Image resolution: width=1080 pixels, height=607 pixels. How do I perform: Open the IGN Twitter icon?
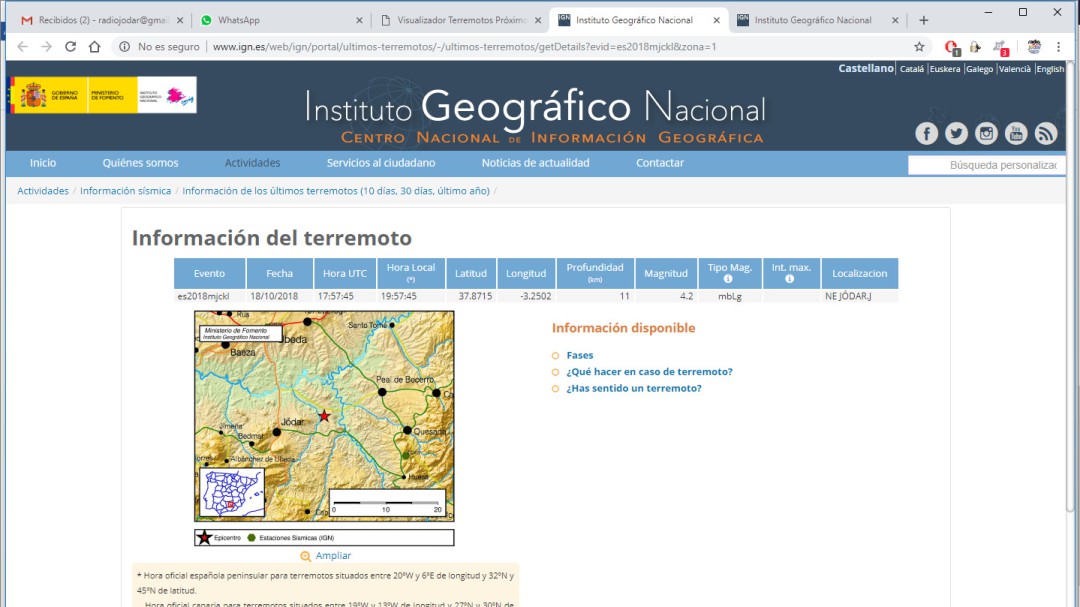click(x=956, y=133)
